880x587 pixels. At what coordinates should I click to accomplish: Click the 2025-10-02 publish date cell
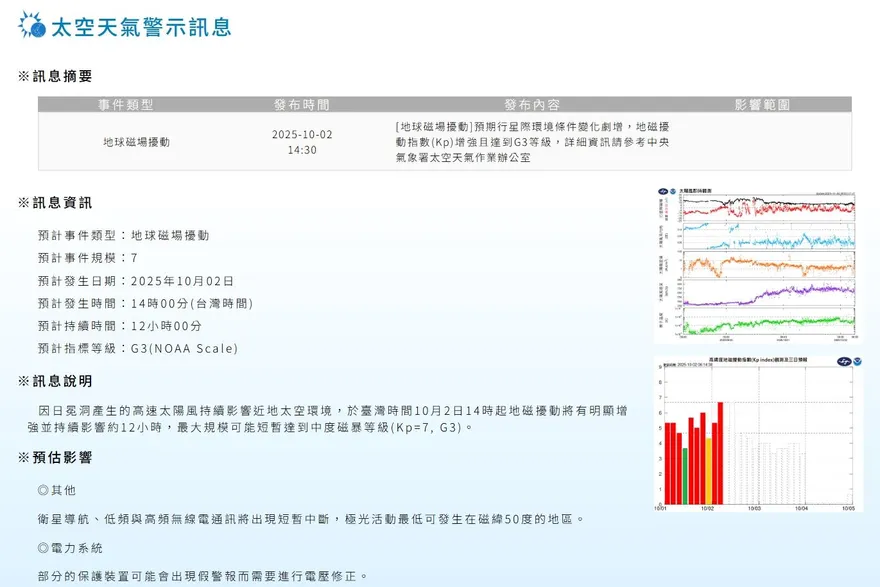click(302, 135)
